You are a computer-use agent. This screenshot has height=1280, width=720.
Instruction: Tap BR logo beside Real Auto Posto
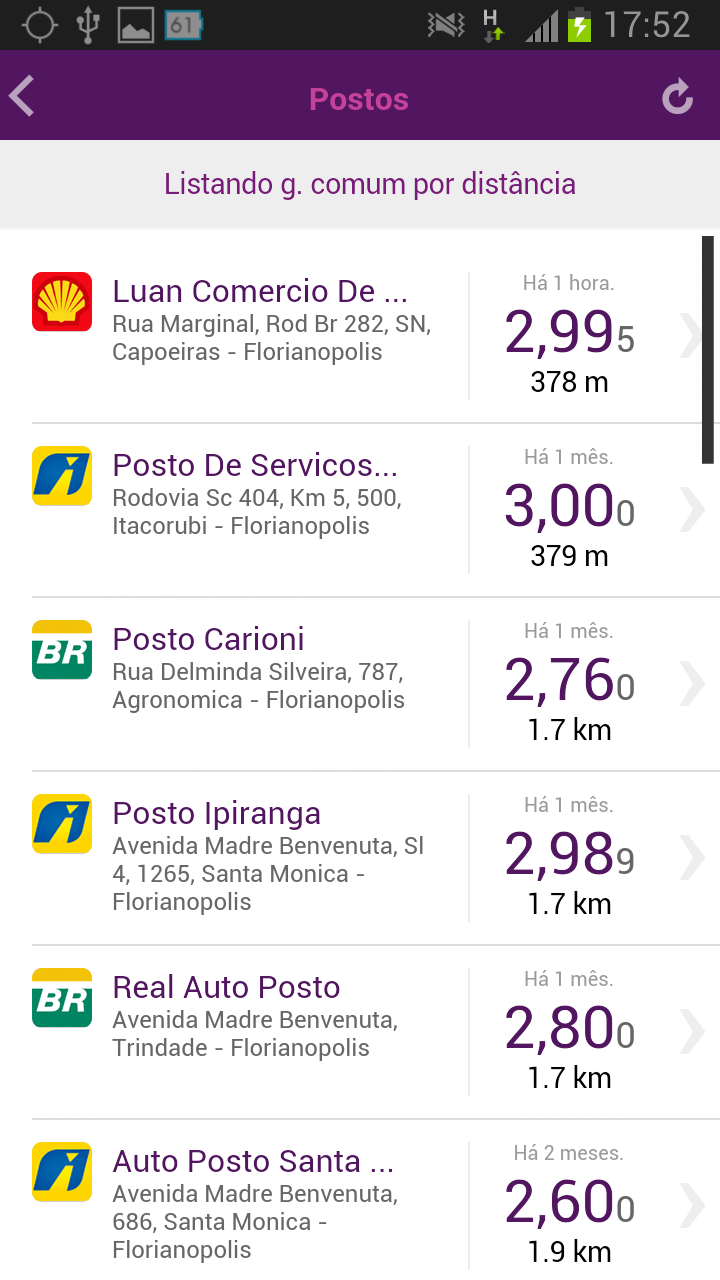tap(62, 997)
